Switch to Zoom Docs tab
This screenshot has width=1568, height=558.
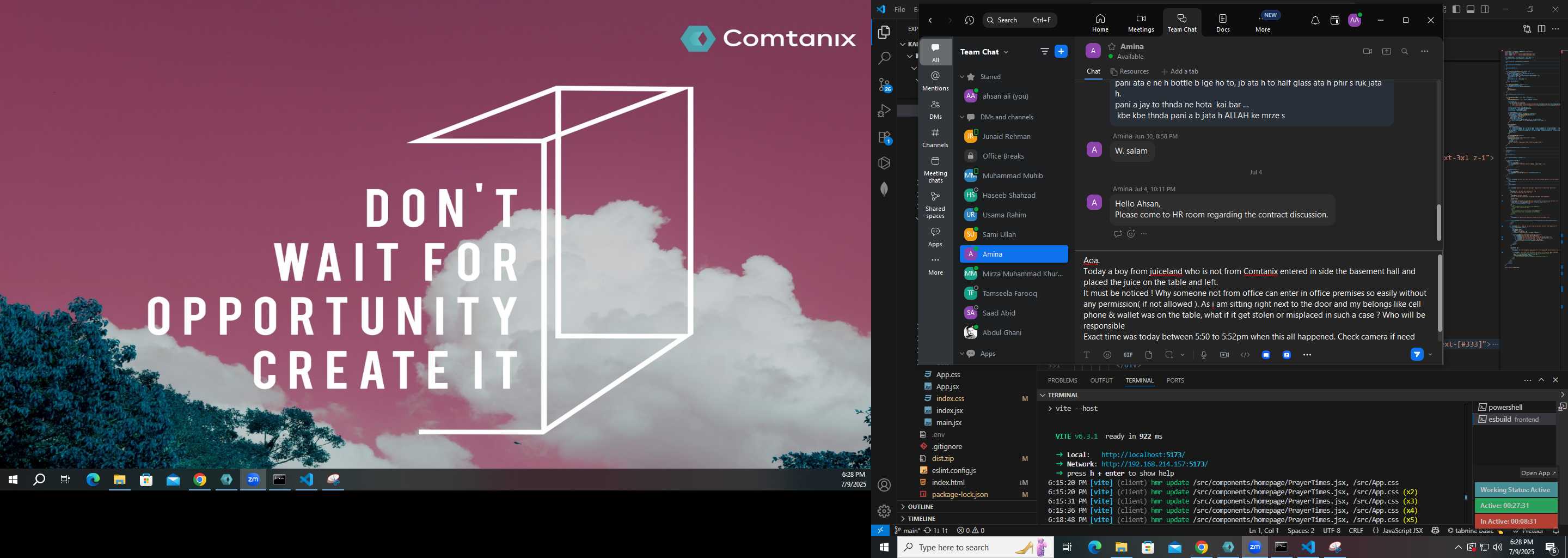pos(1223,22)
